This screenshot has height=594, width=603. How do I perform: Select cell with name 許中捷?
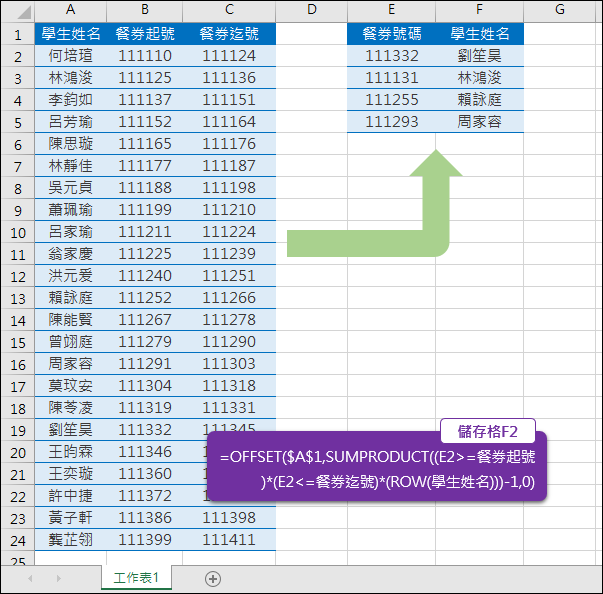coord(71,496)
